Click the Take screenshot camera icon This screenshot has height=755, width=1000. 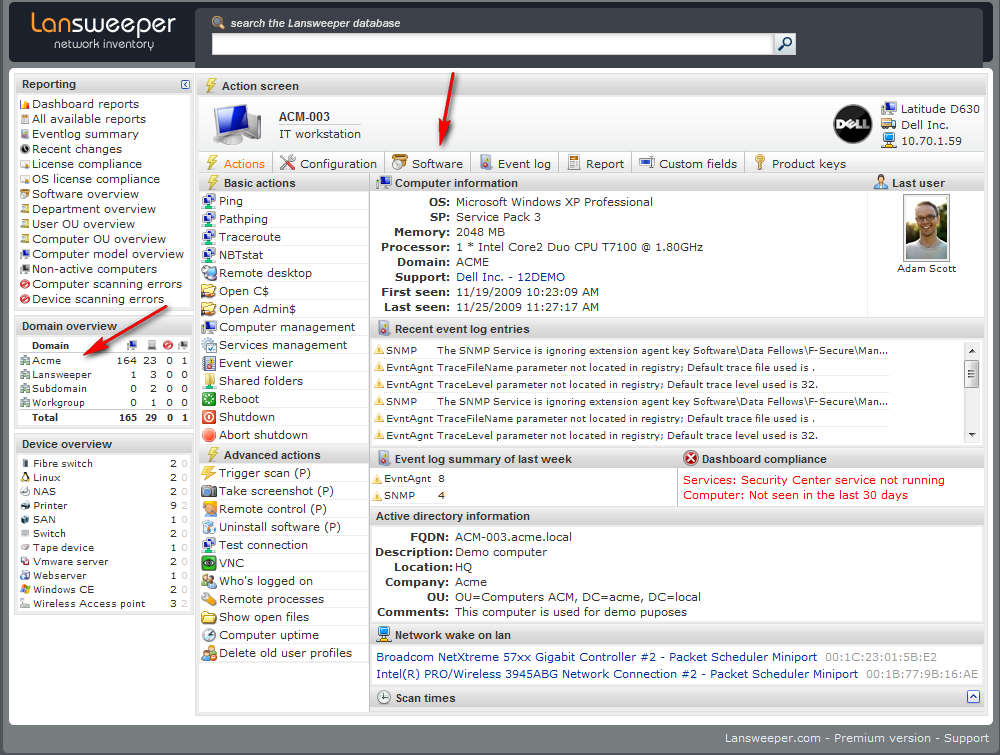point(209,491)
